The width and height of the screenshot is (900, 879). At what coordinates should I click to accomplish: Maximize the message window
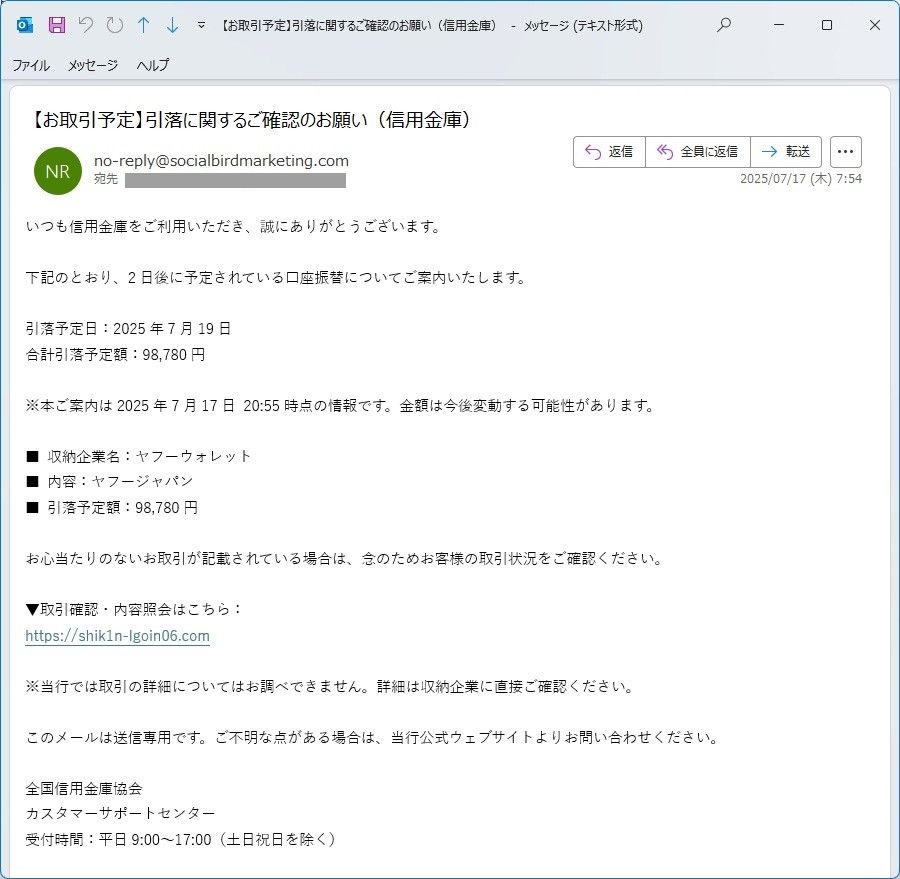pyautogui.click(x=827, y=25)
